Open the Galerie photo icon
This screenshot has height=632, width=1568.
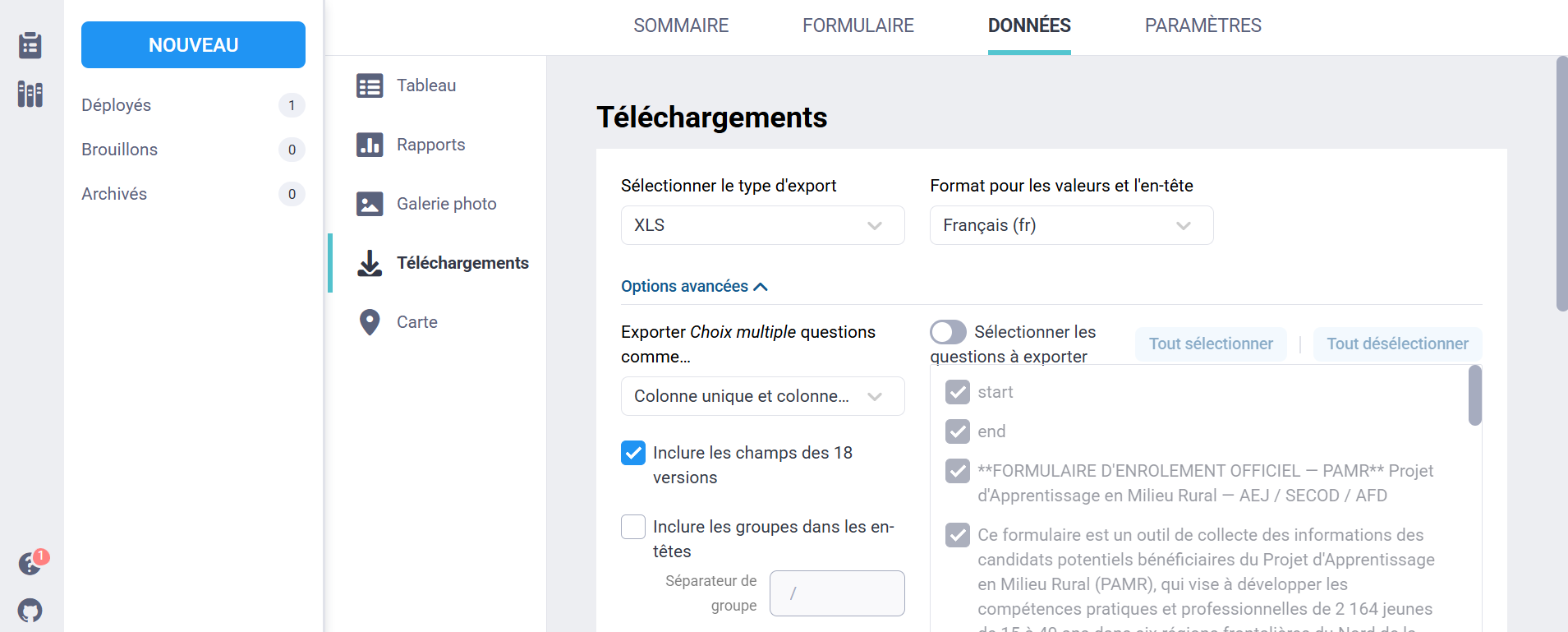370,204
